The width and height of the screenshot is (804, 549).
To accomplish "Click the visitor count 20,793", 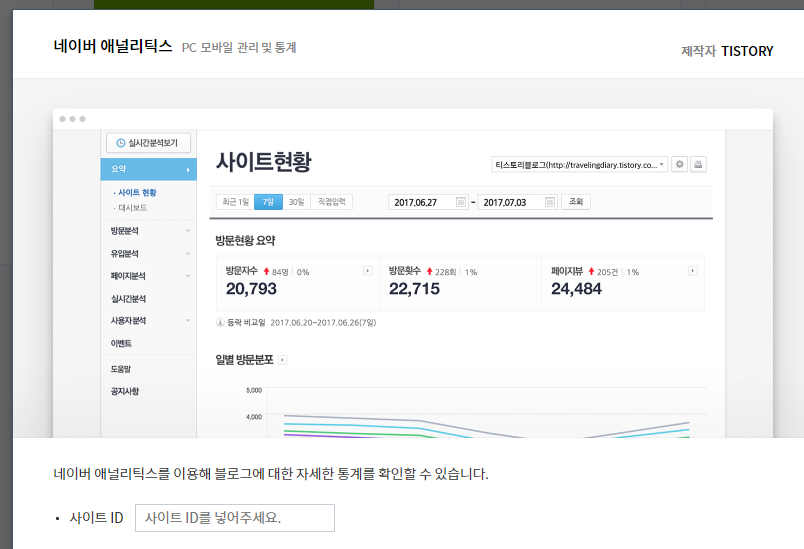I will point(251,289).
